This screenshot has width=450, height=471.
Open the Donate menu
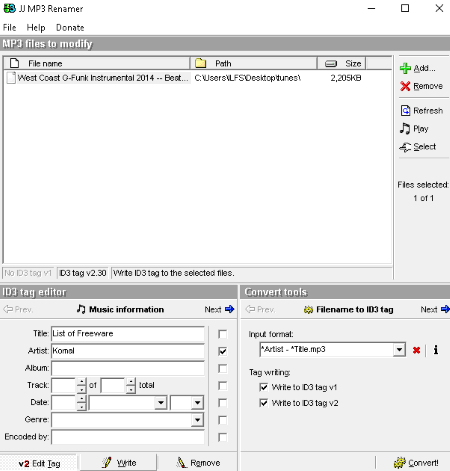click(x=70, y=27)
